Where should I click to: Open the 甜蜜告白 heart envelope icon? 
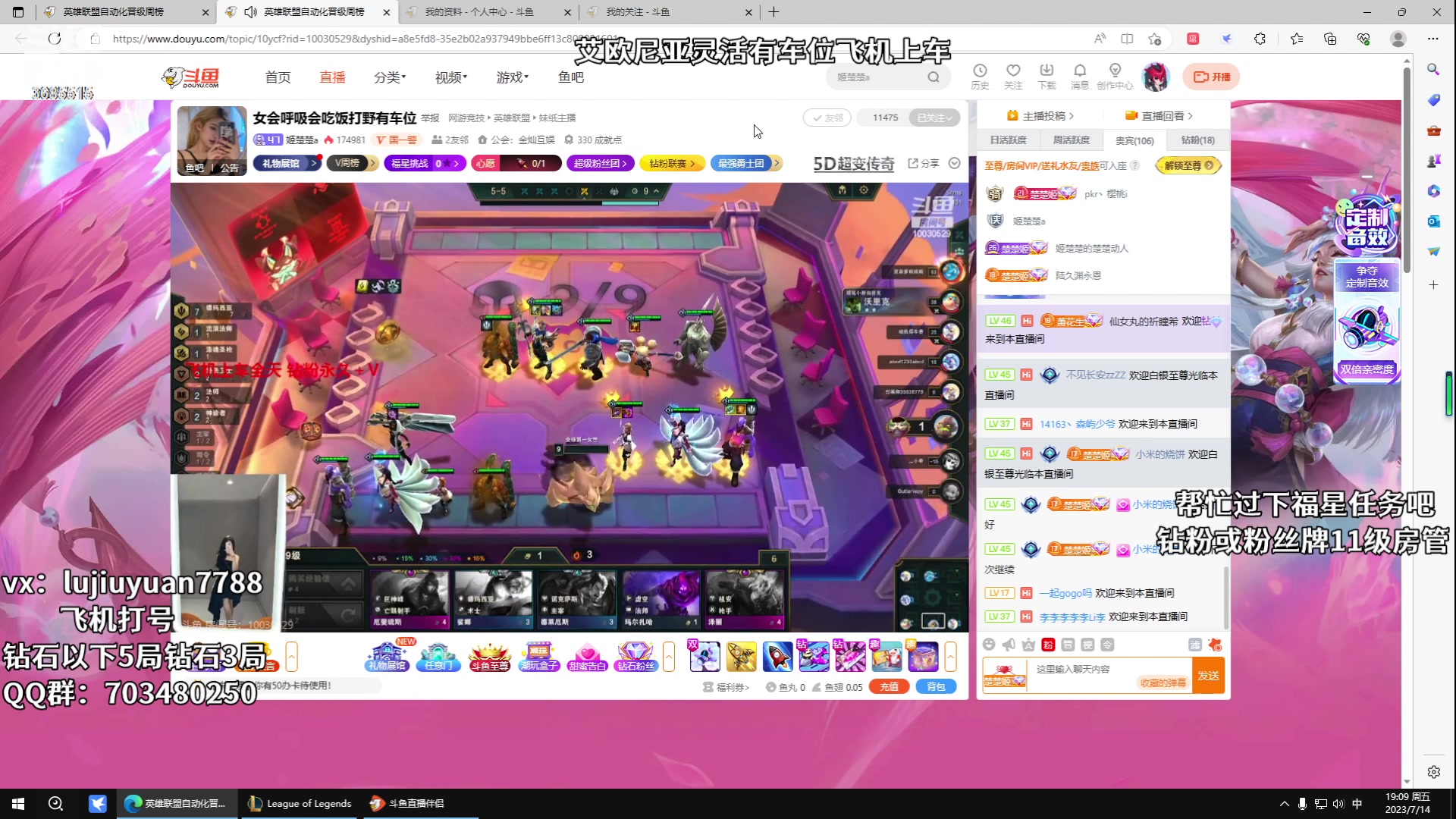[588, 656]
